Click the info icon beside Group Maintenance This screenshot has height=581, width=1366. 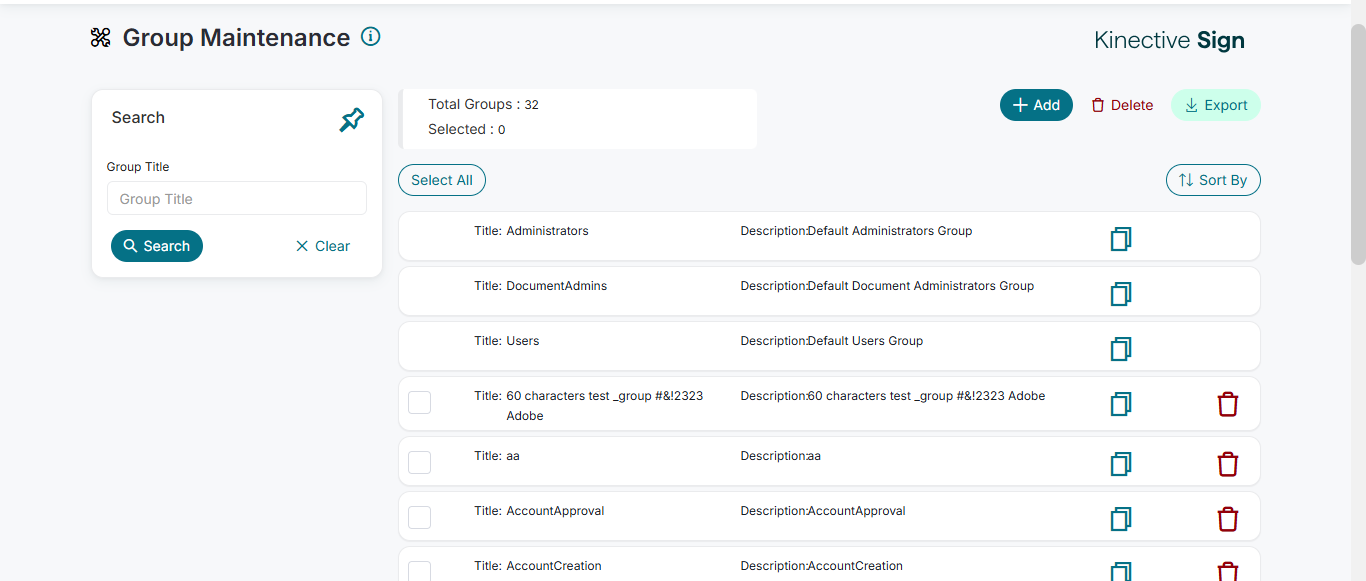(x=370, y=37)
